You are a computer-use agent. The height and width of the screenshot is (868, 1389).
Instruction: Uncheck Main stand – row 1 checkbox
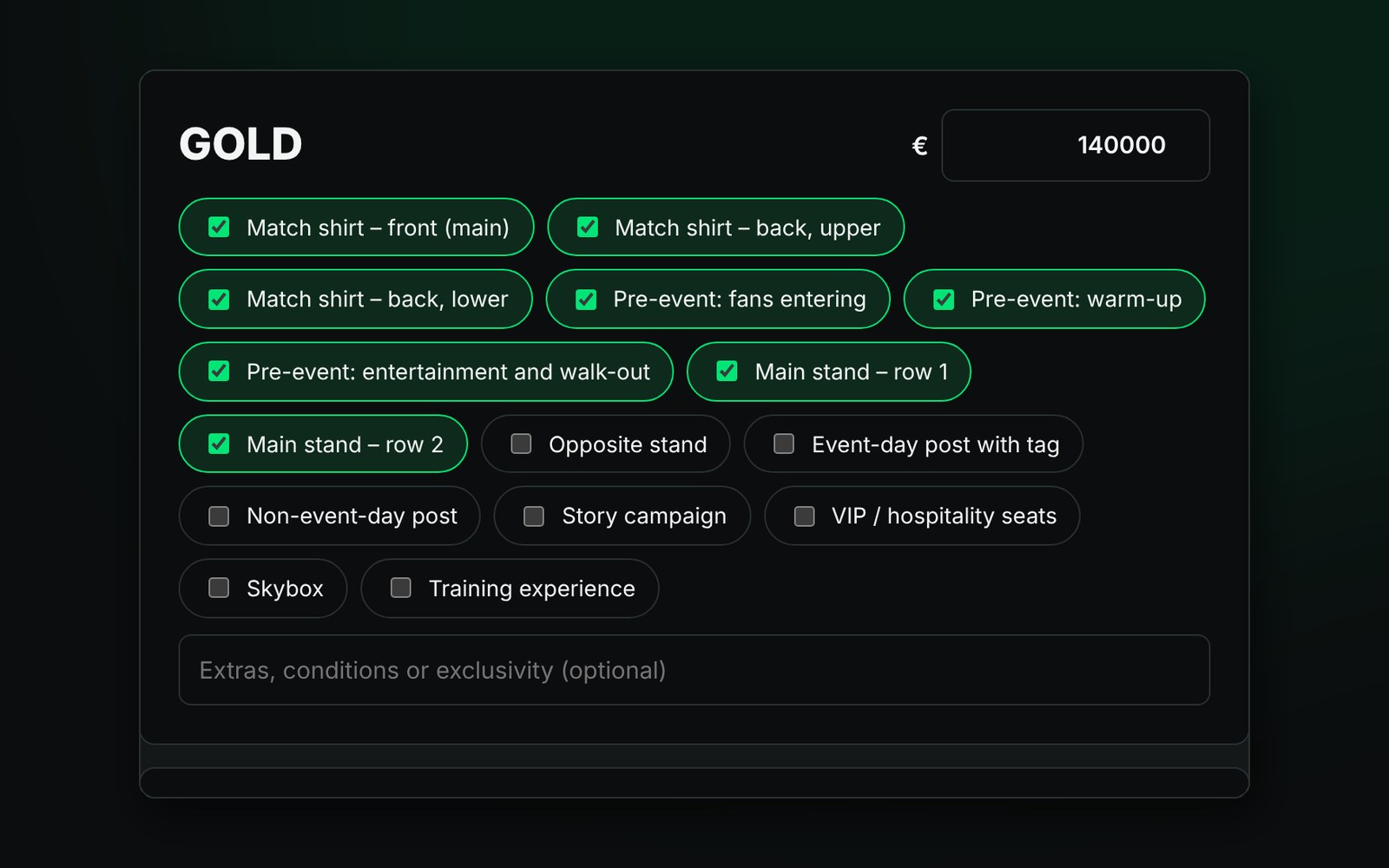point(727,372)
